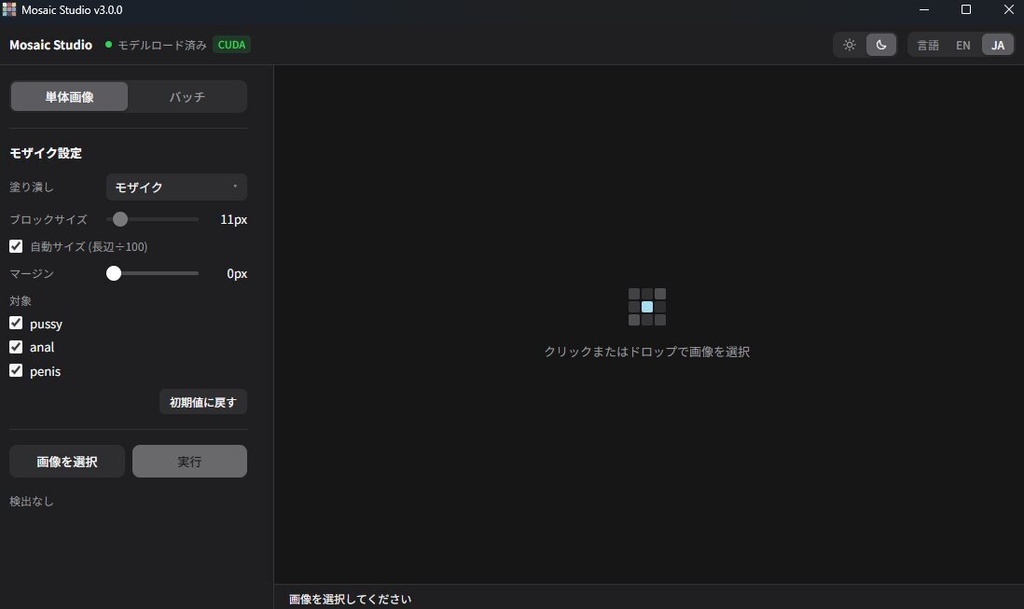1024x609 pixels.
Task: Uncheck the penis target checkbox
Action: (16, 371)
